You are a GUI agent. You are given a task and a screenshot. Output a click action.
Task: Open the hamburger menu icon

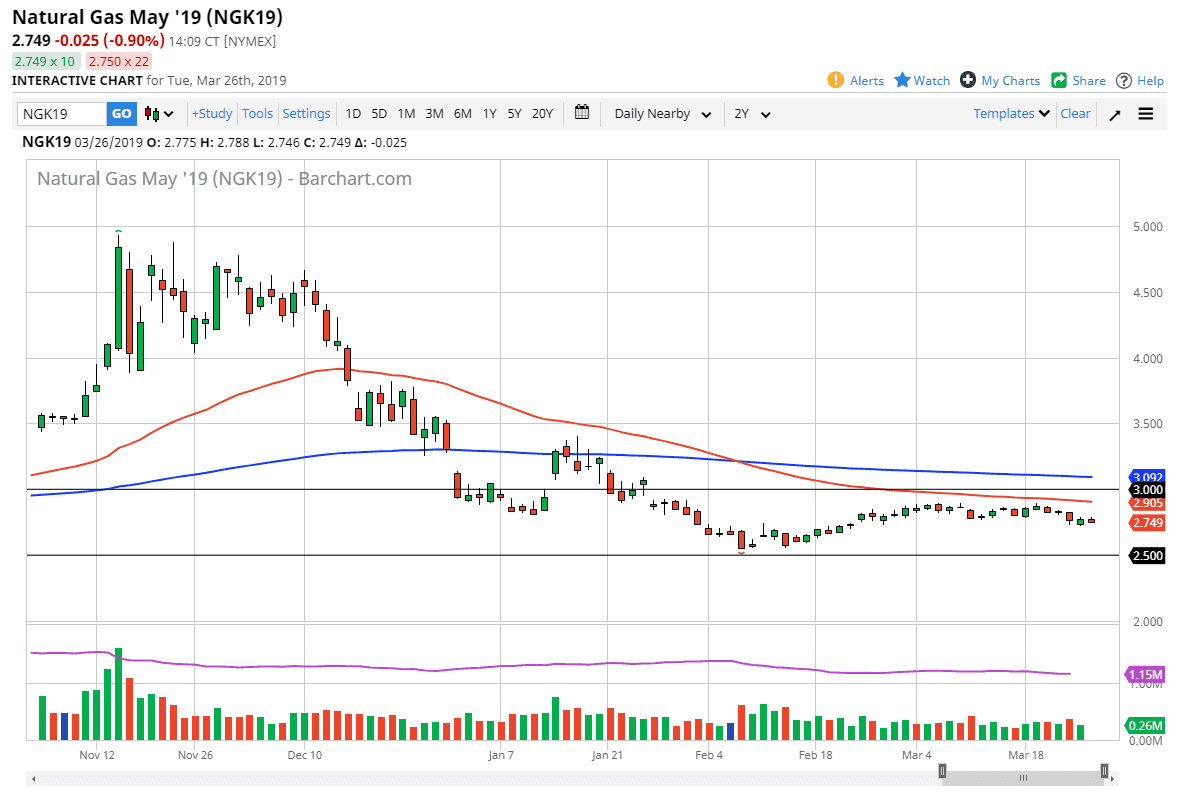point(1146,114)
